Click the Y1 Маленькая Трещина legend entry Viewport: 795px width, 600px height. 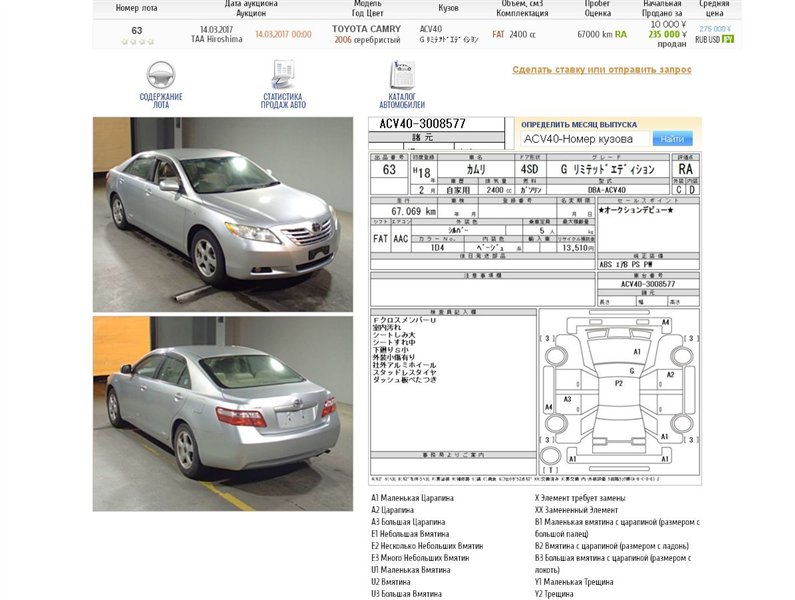click(x=574, y=582)
